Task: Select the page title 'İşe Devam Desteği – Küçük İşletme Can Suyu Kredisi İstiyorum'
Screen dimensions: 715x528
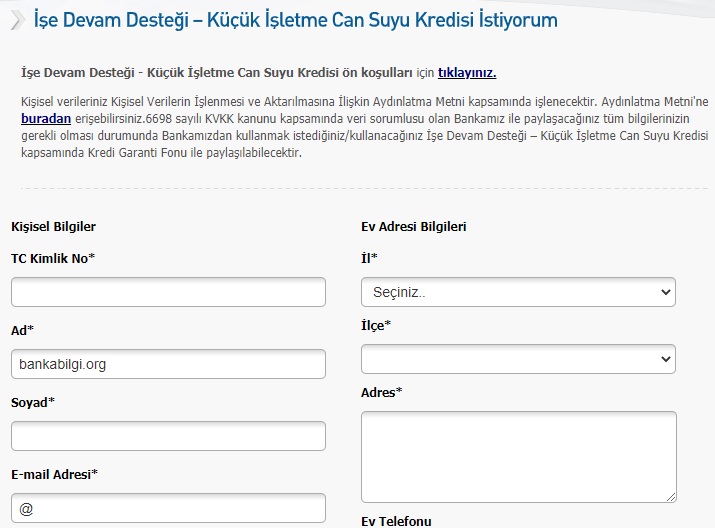Action: [x=295, y=21]
